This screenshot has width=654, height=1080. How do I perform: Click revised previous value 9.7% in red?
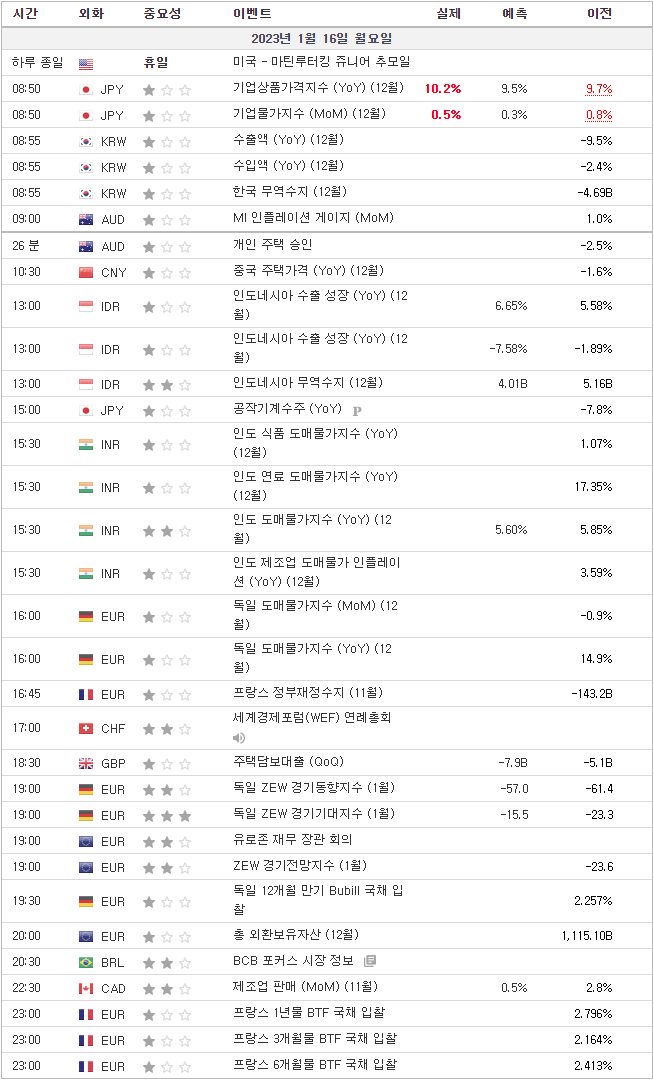pos(598,89)
